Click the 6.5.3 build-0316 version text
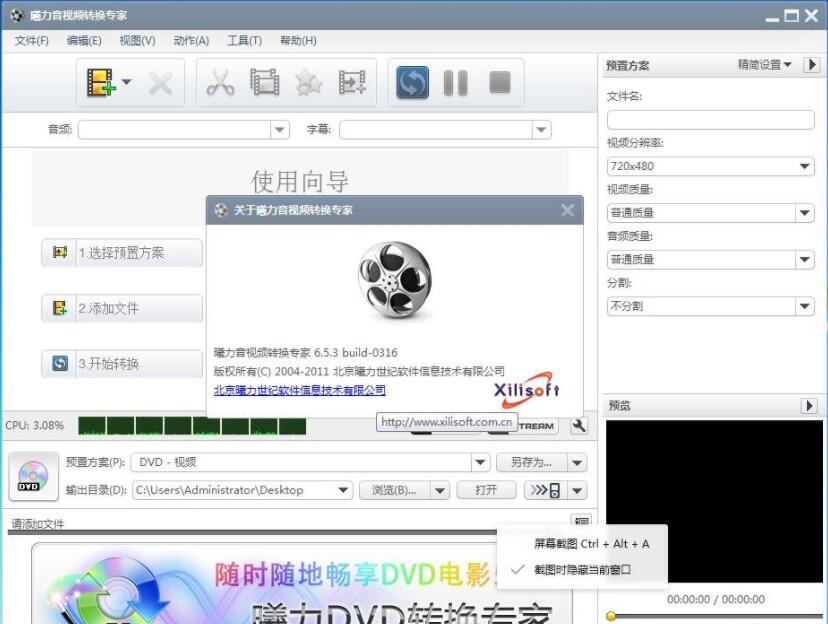 click(x=355, y=352)
